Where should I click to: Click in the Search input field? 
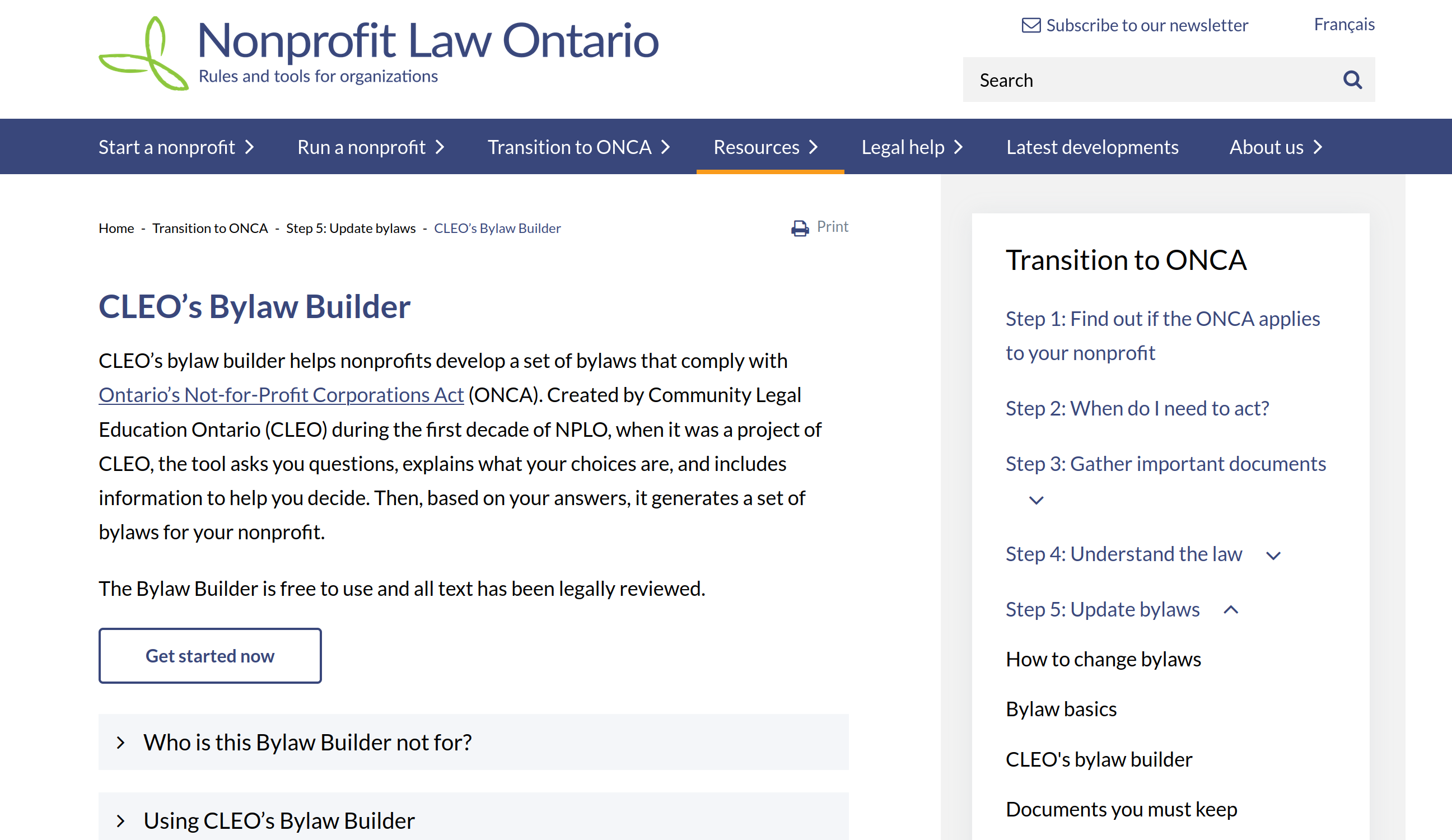pos(1152,80)
